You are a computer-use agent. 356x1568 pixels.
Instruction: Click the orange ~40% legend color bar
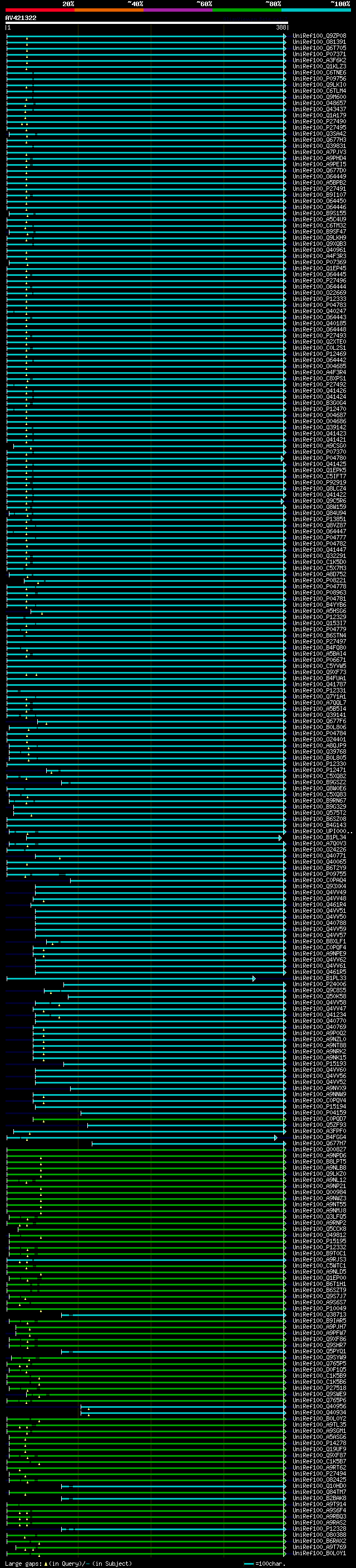point(109,10)
